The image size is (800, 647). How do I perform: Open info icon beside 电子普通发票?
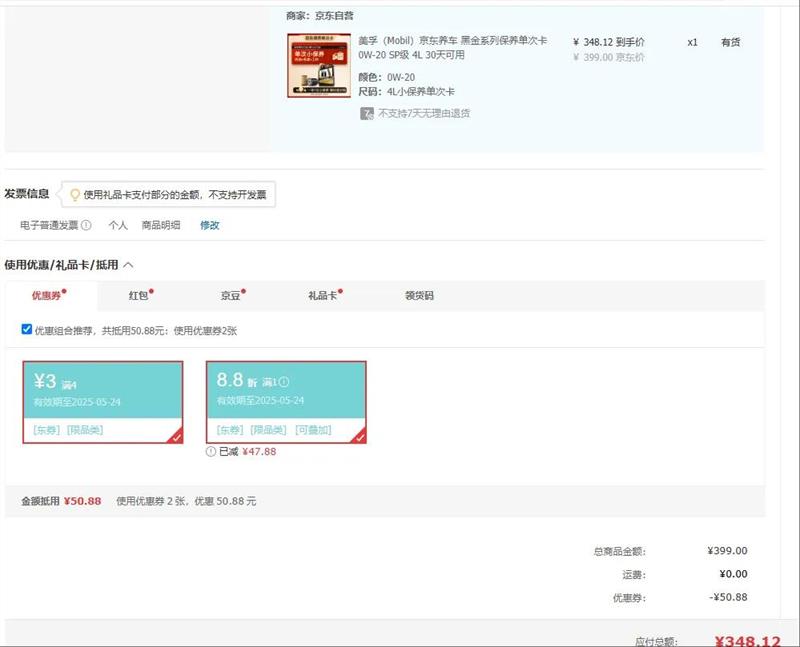(x=86, y=225)
